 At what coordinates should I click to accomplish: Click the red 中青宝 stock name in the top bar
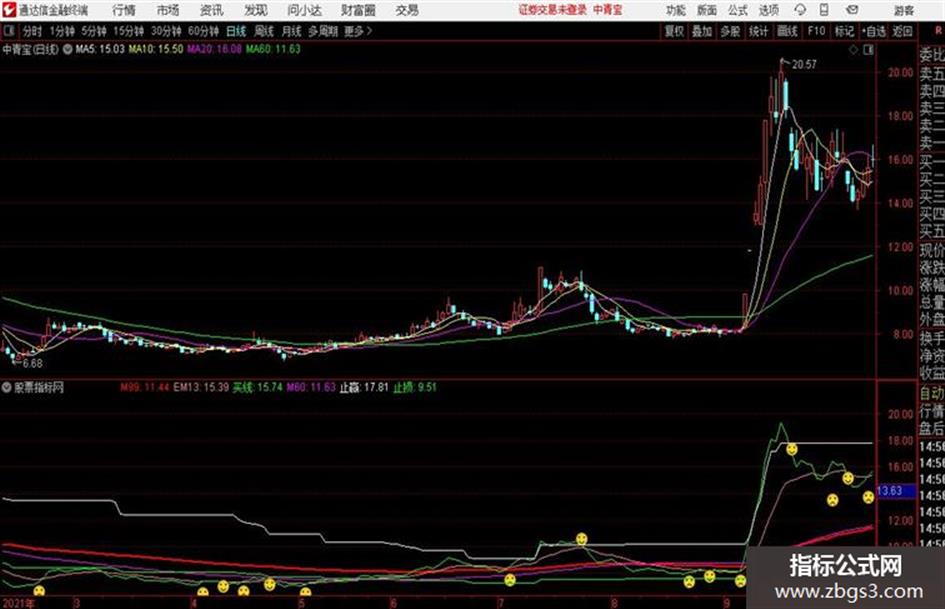pos(608,10)
